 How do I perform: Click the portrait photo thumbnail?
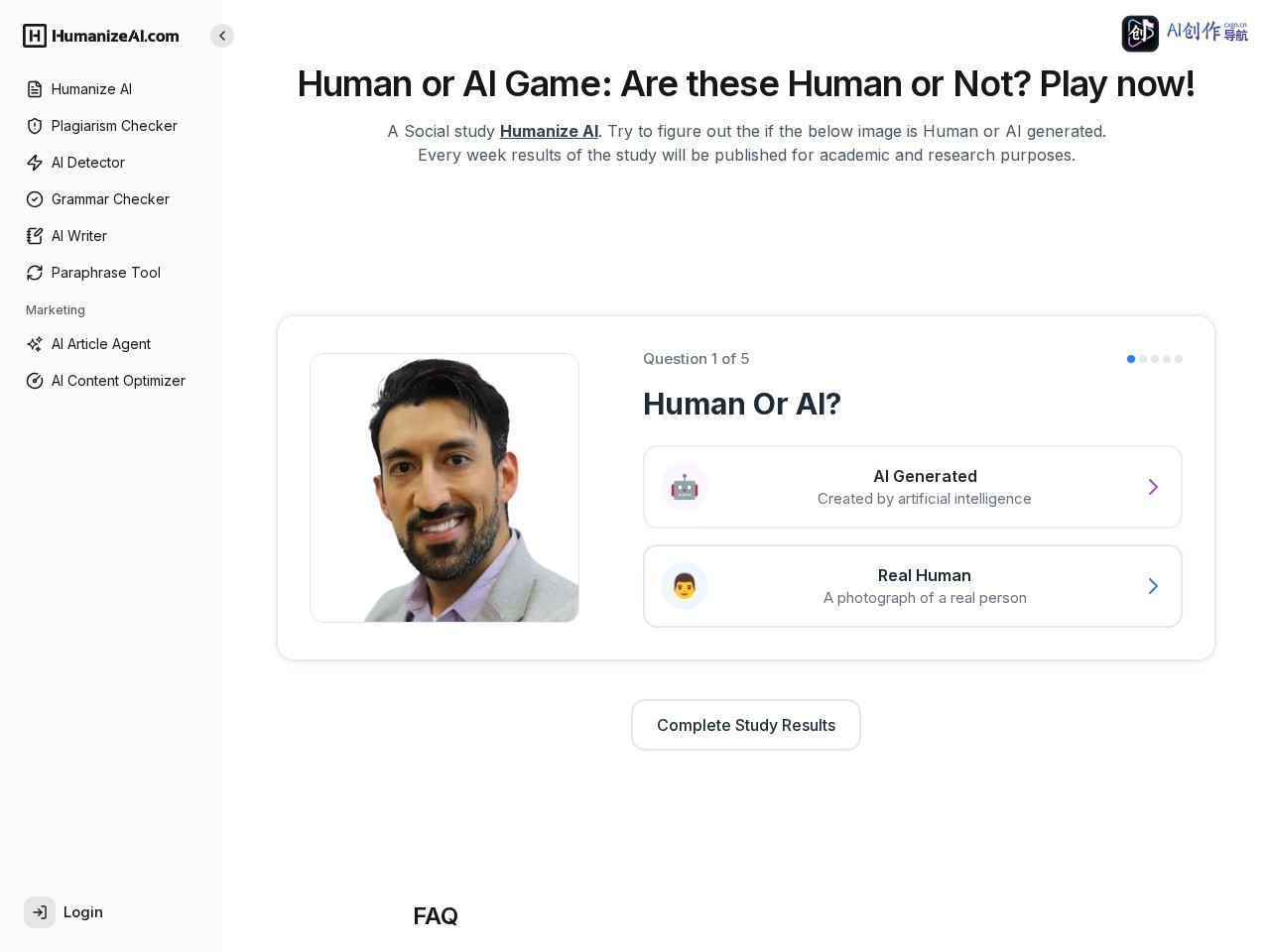click(x=444, y=488)
